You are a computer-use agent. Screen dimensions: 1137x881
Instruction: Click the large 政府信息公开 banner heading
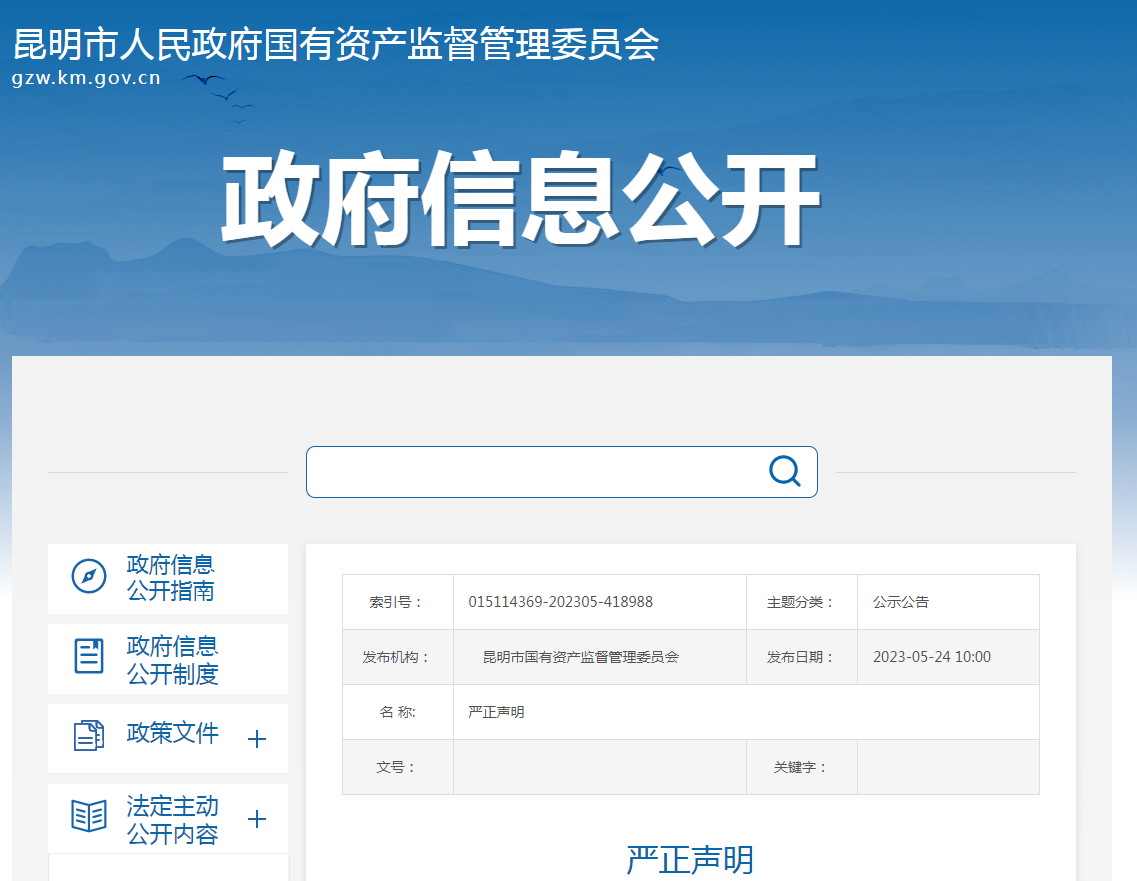[520, 200]
